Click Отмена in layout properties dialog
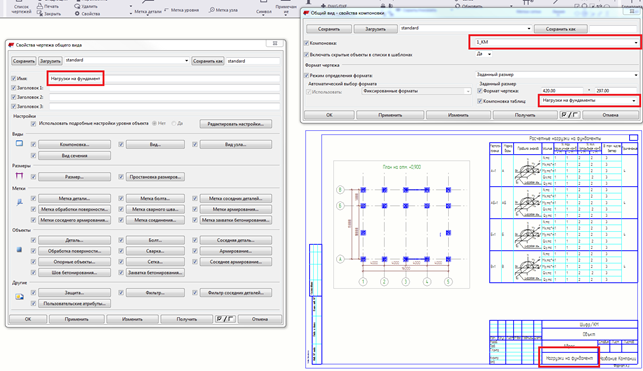This screenshot has height=371, width=643. [x=610, y=115]
